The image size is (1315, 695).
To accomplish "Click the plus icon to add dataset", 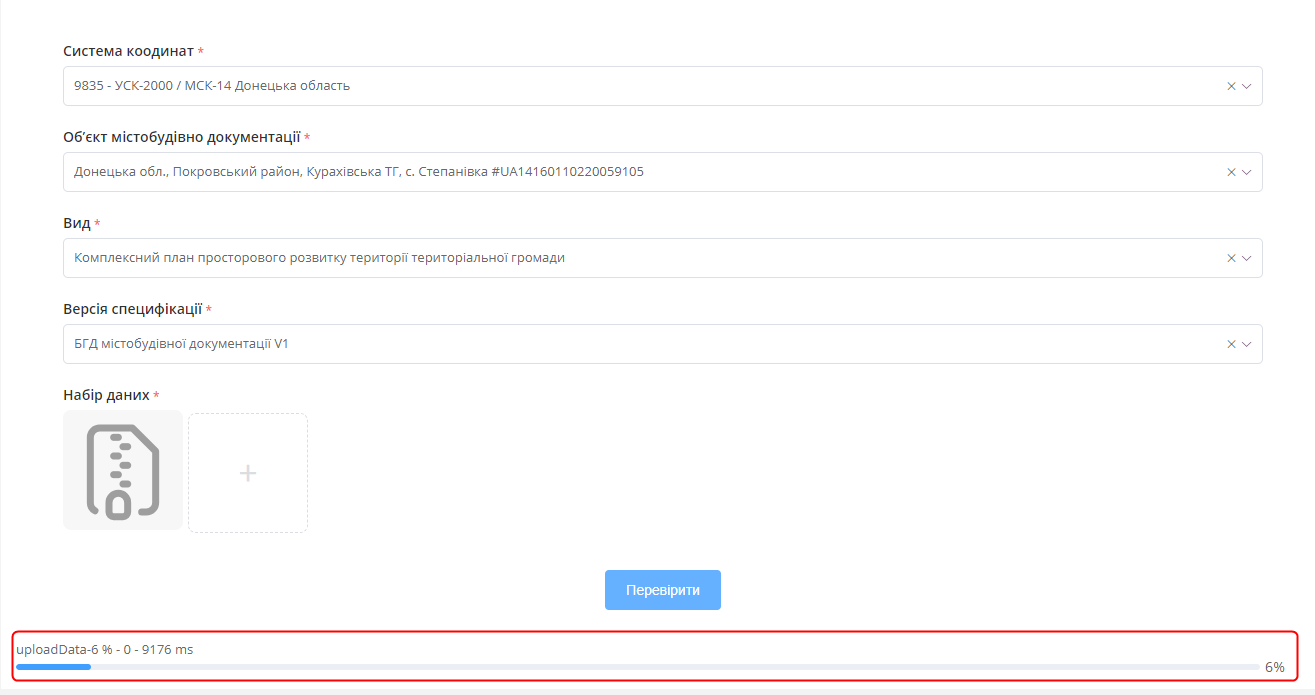I will (248, 473).
